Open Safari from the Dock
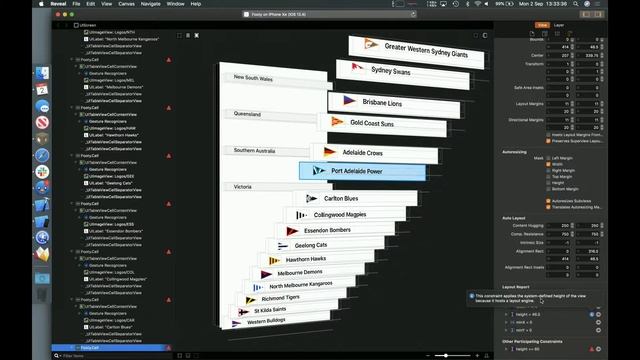This screenshot has width=640, height=360. click(42, 155)
